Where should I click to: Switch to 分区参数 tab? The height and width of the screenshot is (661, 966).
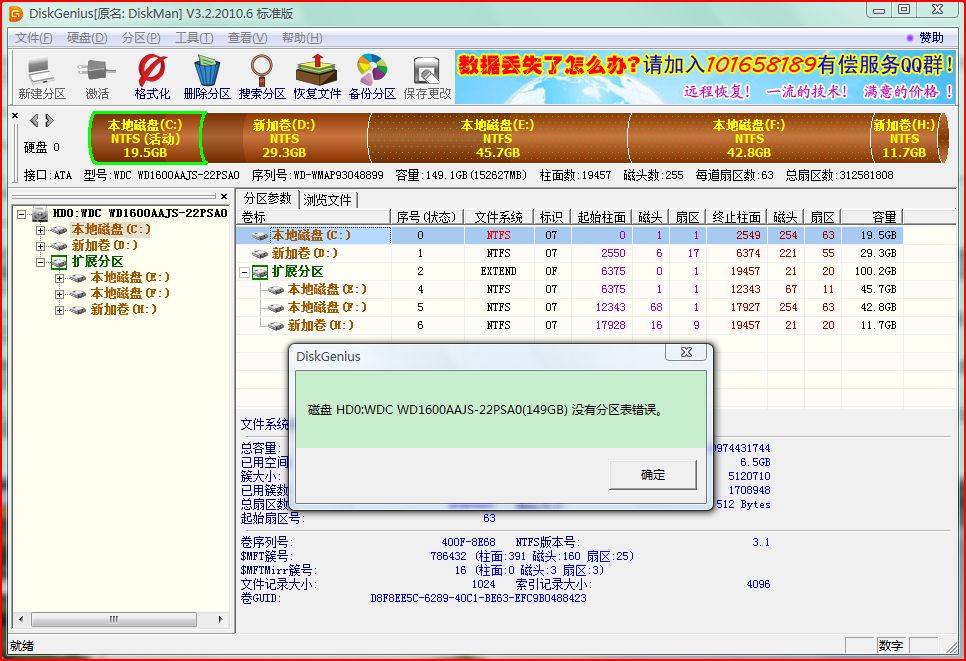[x=267, y=198]
